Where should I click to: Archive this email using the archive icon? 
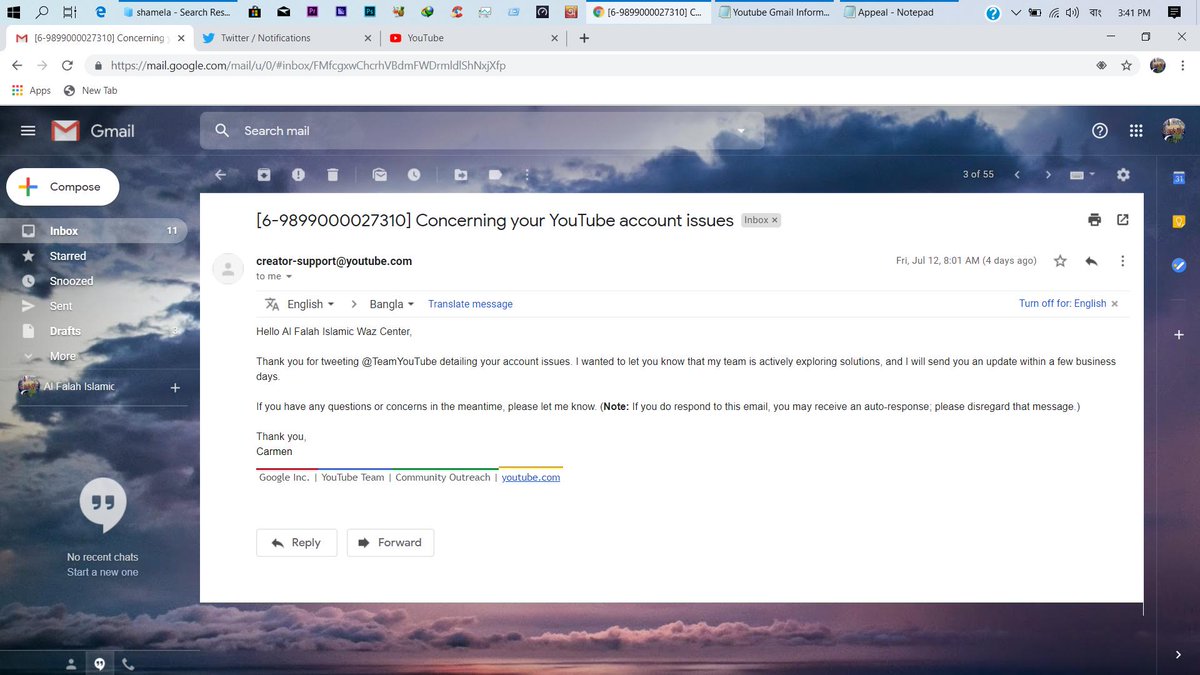coord(264,174)
